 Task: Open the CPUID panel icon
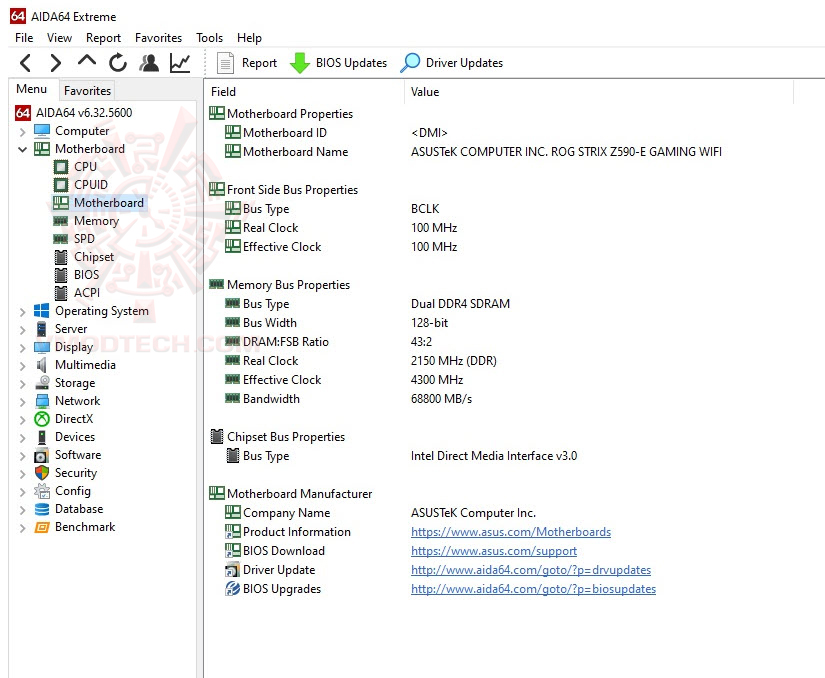point(148,62)
